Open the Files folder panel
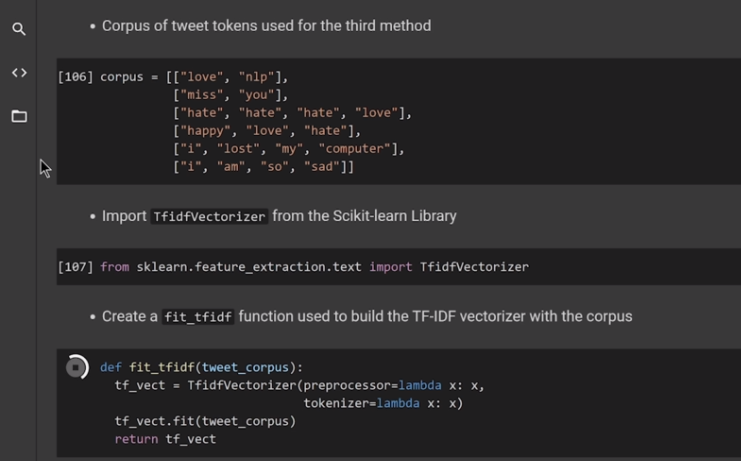This screenshot has height=461, width=741. pyautogui.click(x=19, y=116)
